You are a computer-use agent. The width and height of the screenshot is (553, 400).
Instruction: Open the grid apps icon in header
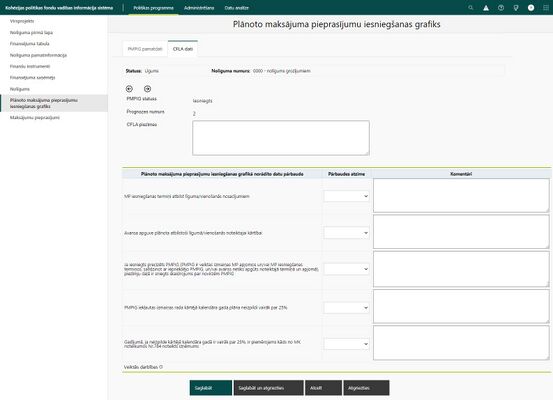(x=546, y=7)
